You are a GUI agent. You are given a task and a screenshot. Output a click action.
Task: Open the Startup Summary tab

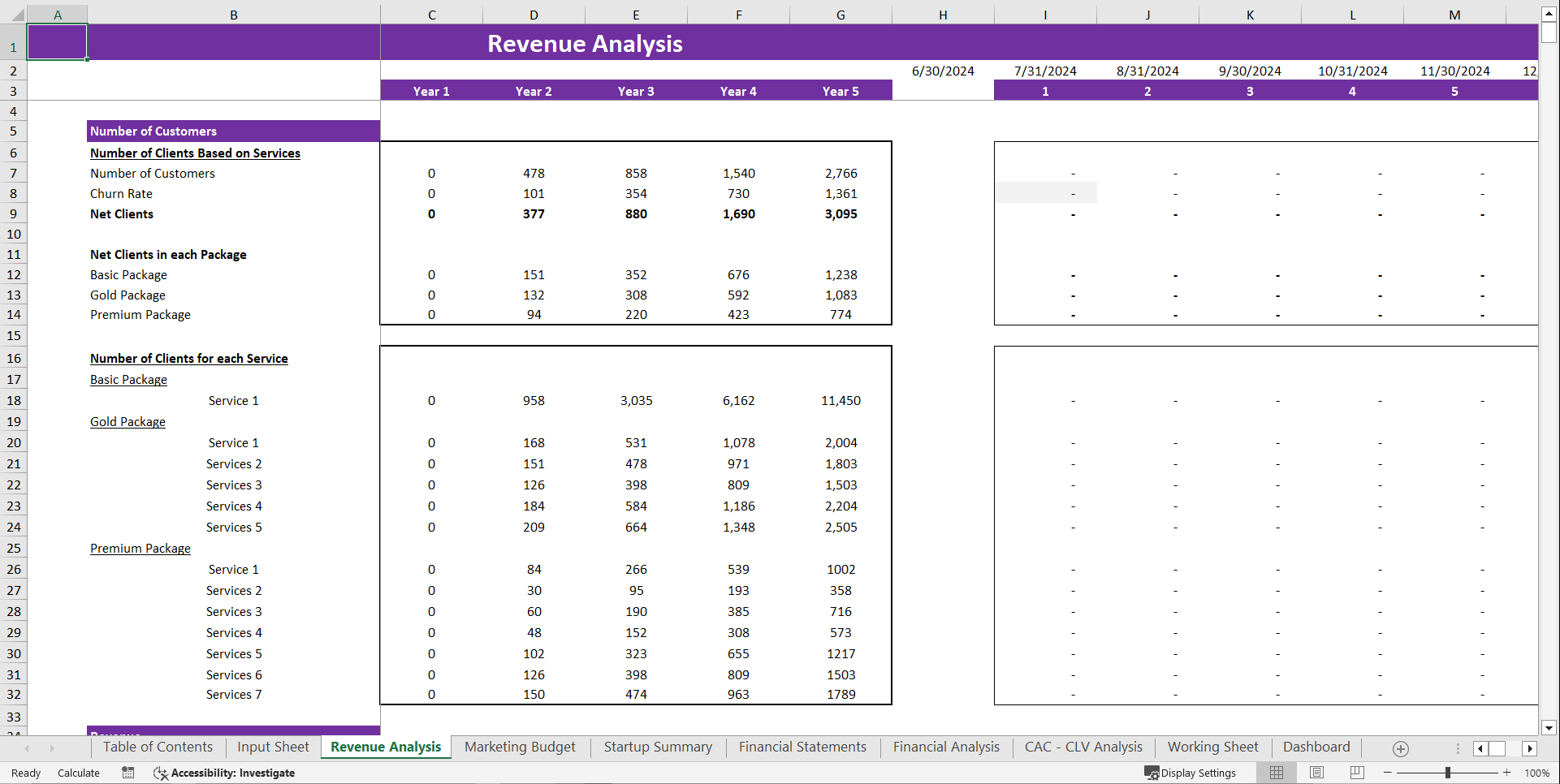658,747
